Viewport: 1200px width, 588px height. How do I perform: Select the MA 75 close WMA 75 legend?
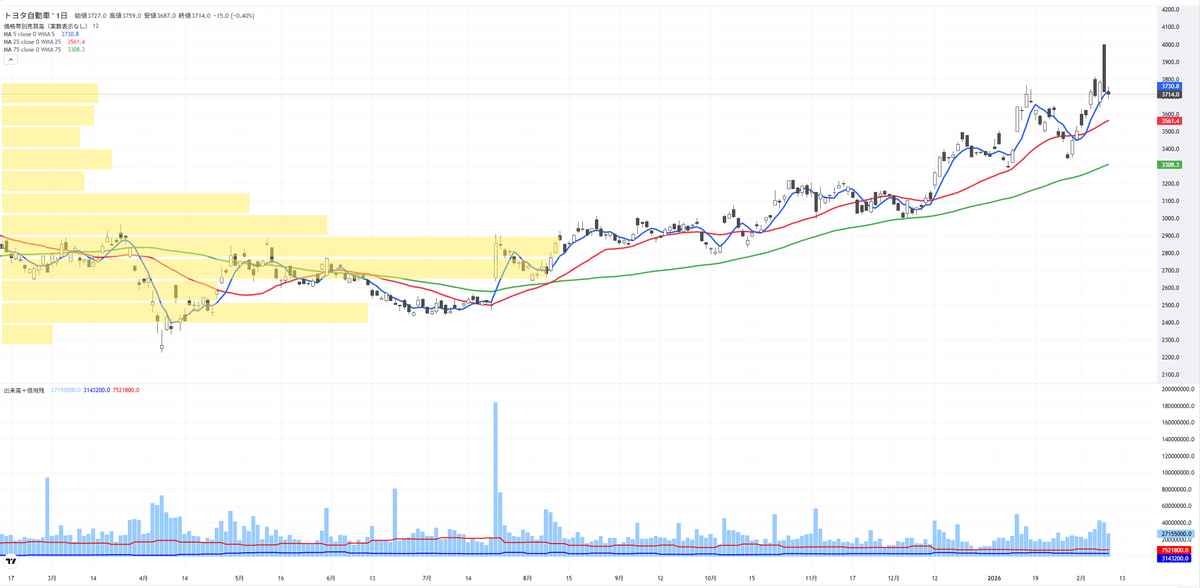click(x=33, y=50)
